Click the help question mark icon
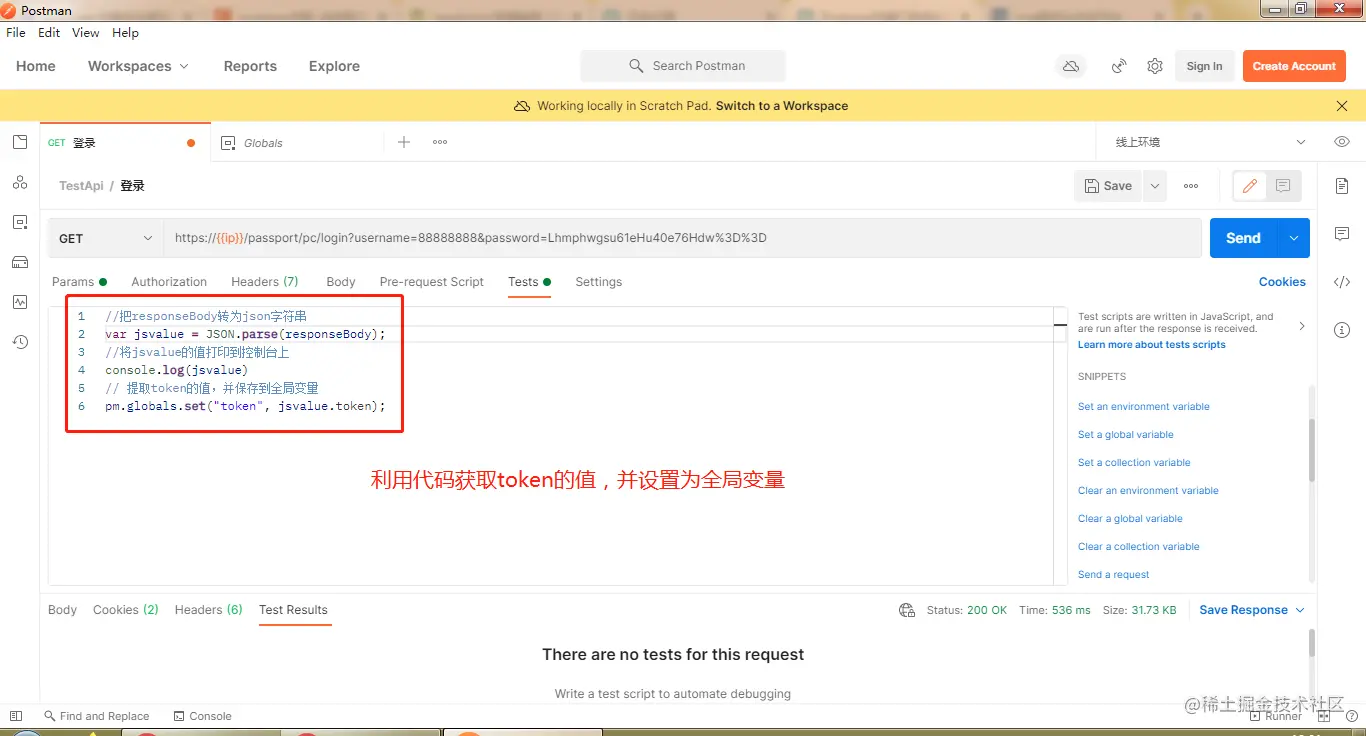 click(x=1352, y=716)
